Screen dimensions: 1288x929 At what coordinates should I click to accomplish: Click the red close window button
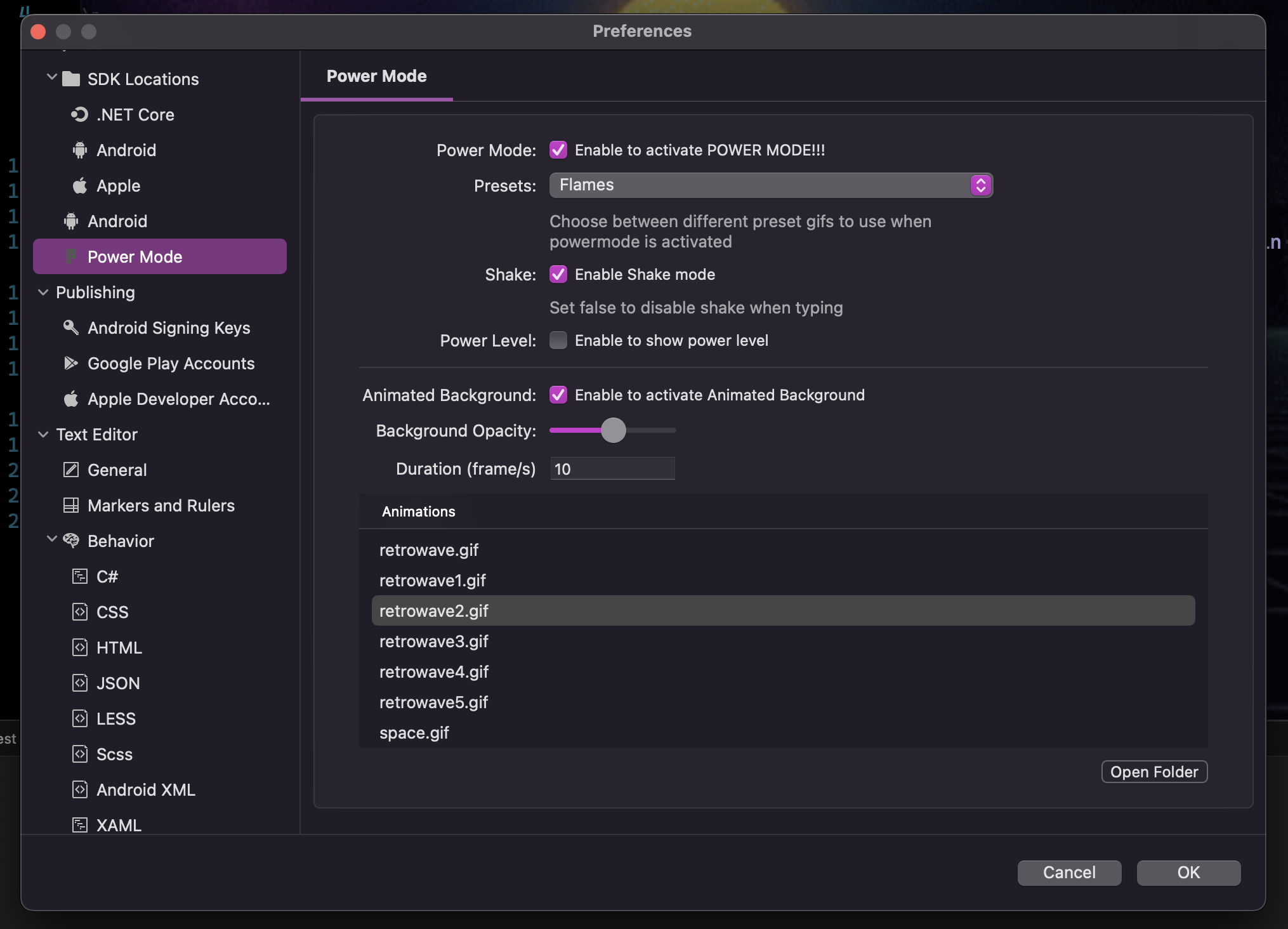pos(38,32)
